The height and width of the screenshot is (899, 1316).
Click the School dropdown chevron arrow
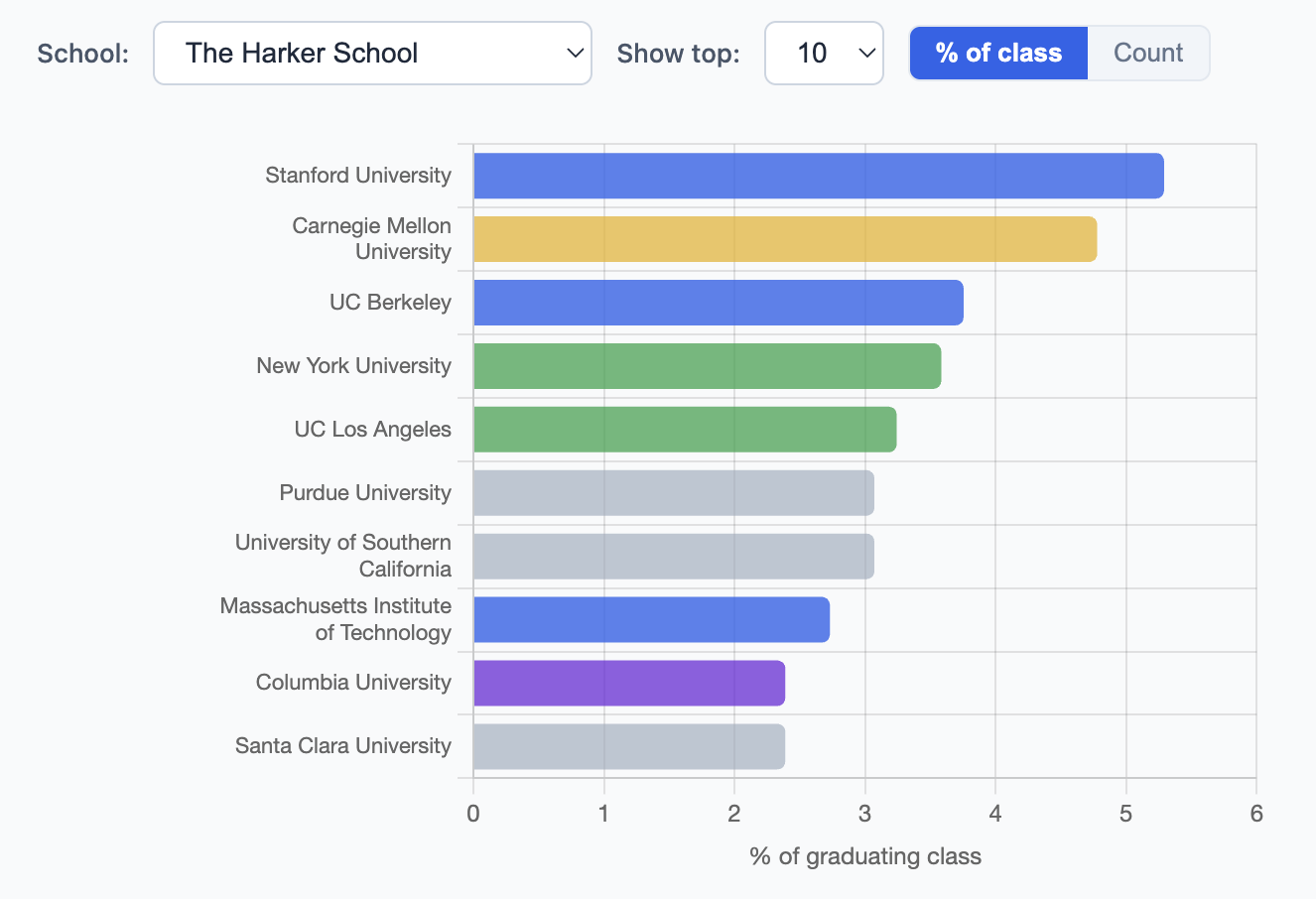tap(574, 53)
